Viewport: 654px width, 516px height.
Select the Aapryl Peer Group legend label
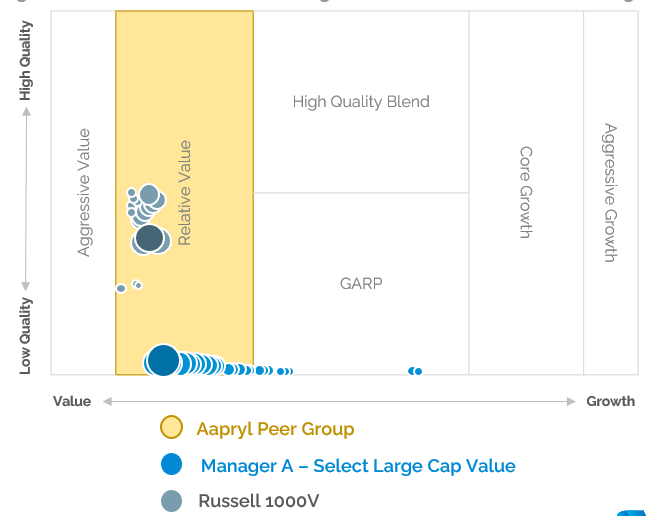275,429
